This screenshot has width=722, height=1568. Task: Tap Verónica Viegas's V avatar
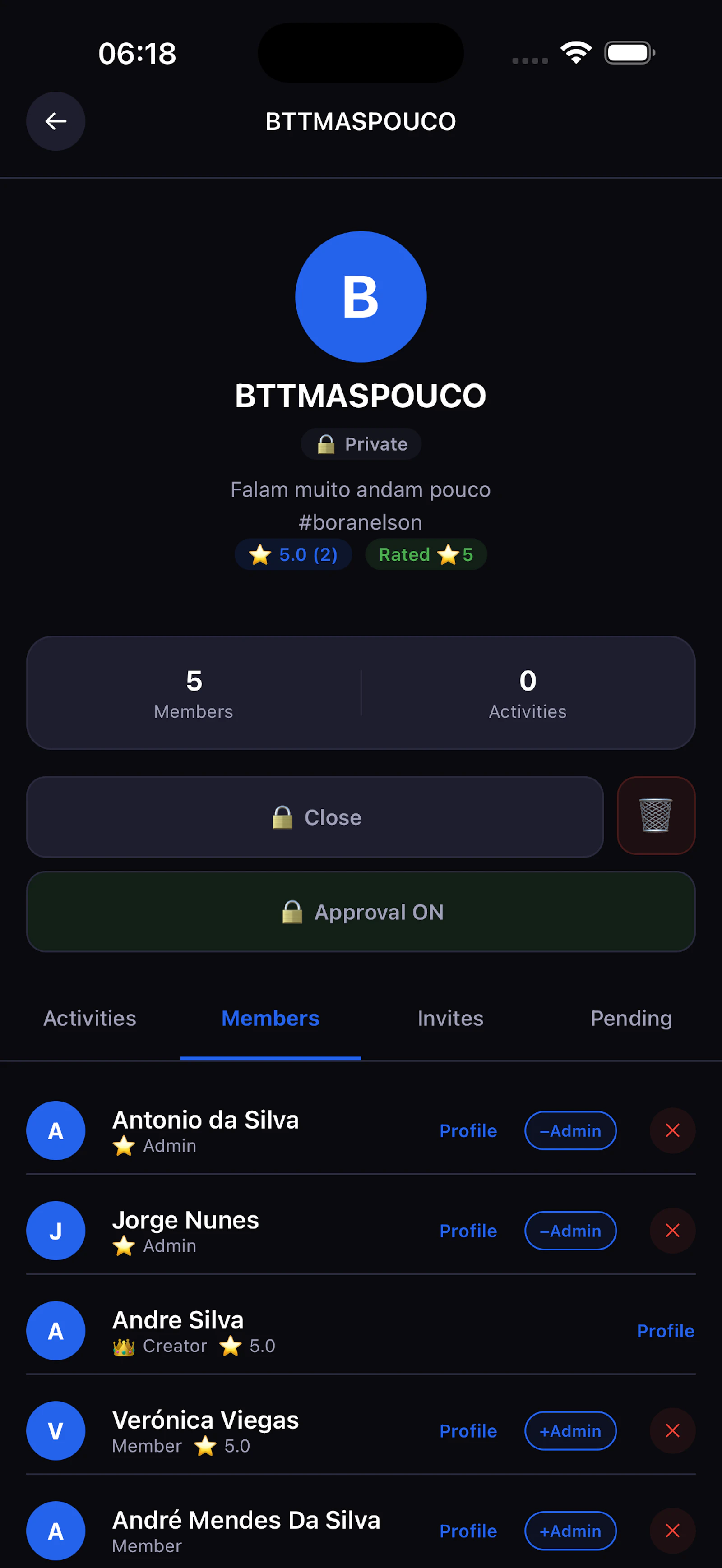click(56, 1430)
